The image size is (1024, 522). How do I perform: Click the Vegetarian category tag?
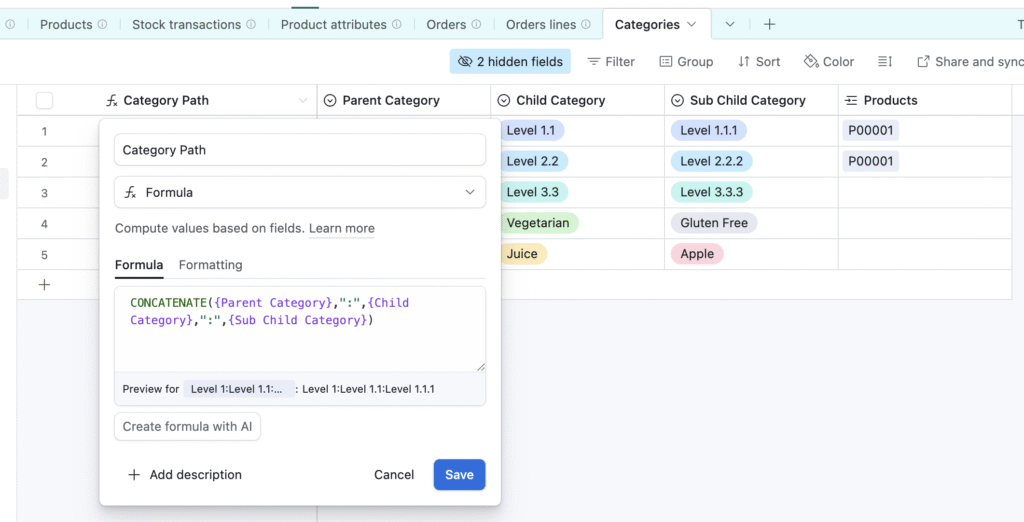point(537,223)
